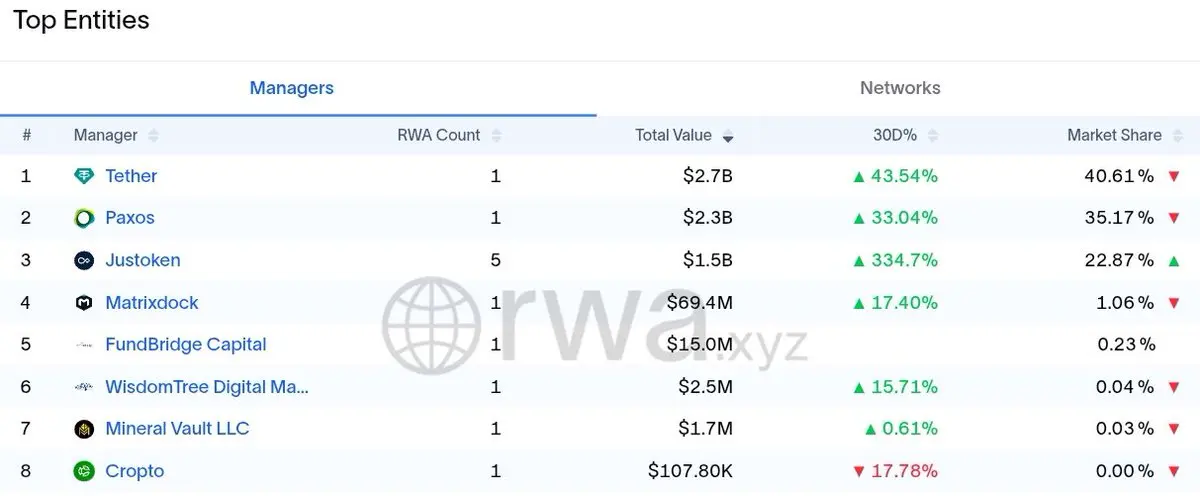Open the Justoken manager link
Screen dimensions: 1200x496
[143, 260]
